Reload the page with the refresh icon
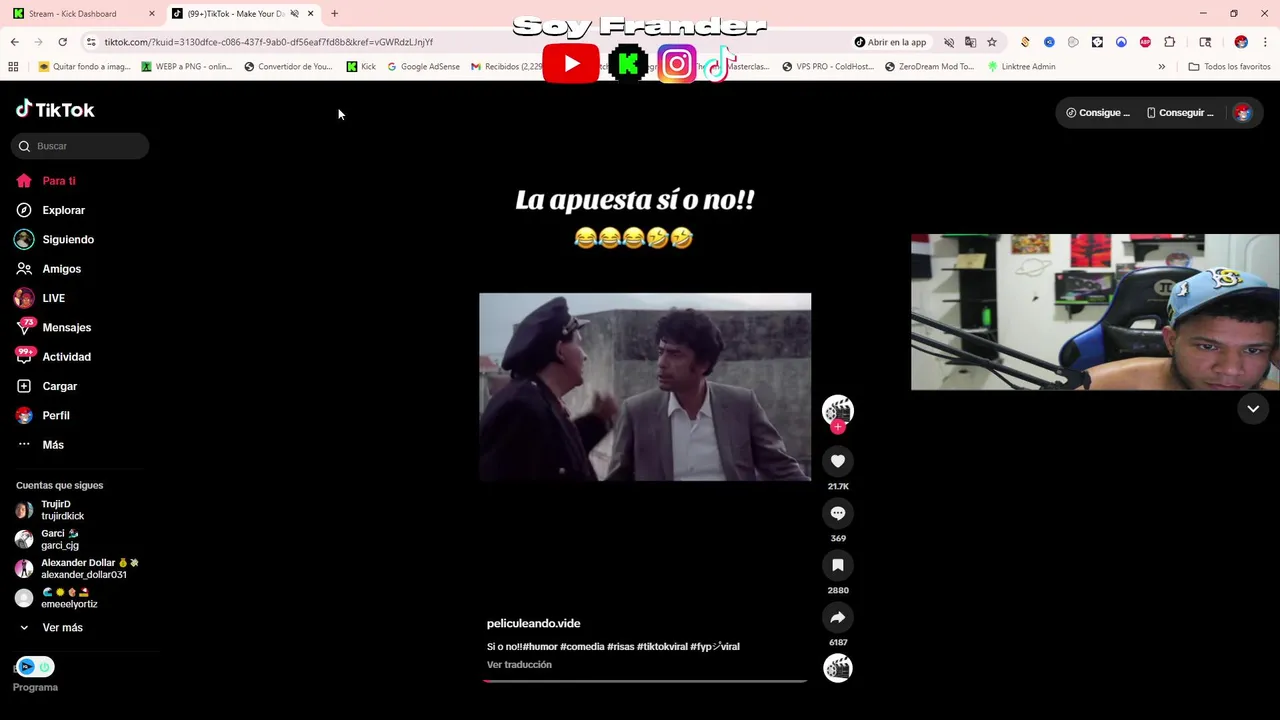Viewport: 1280px width, 720px height. tap(62, 42)
